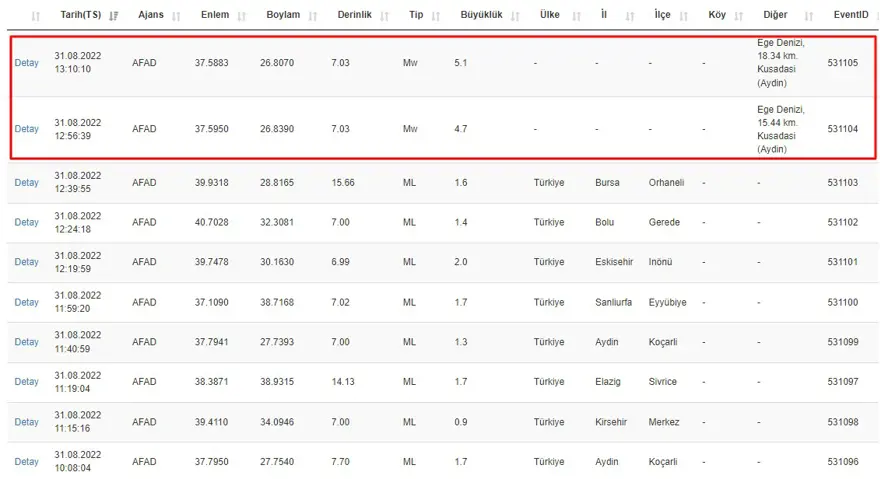Open Detay for the Elazig Sivrice event
Image resolution: width=880 pixels, height=479 pixels.
coord(26,382)
